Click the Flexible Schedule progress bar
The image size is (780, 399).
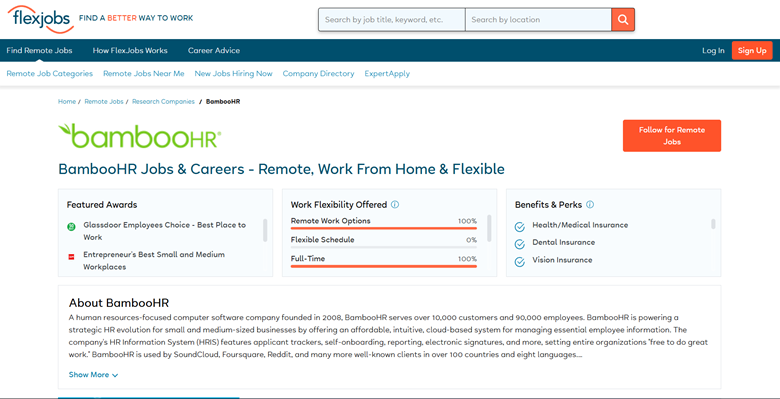pos(384,247)
